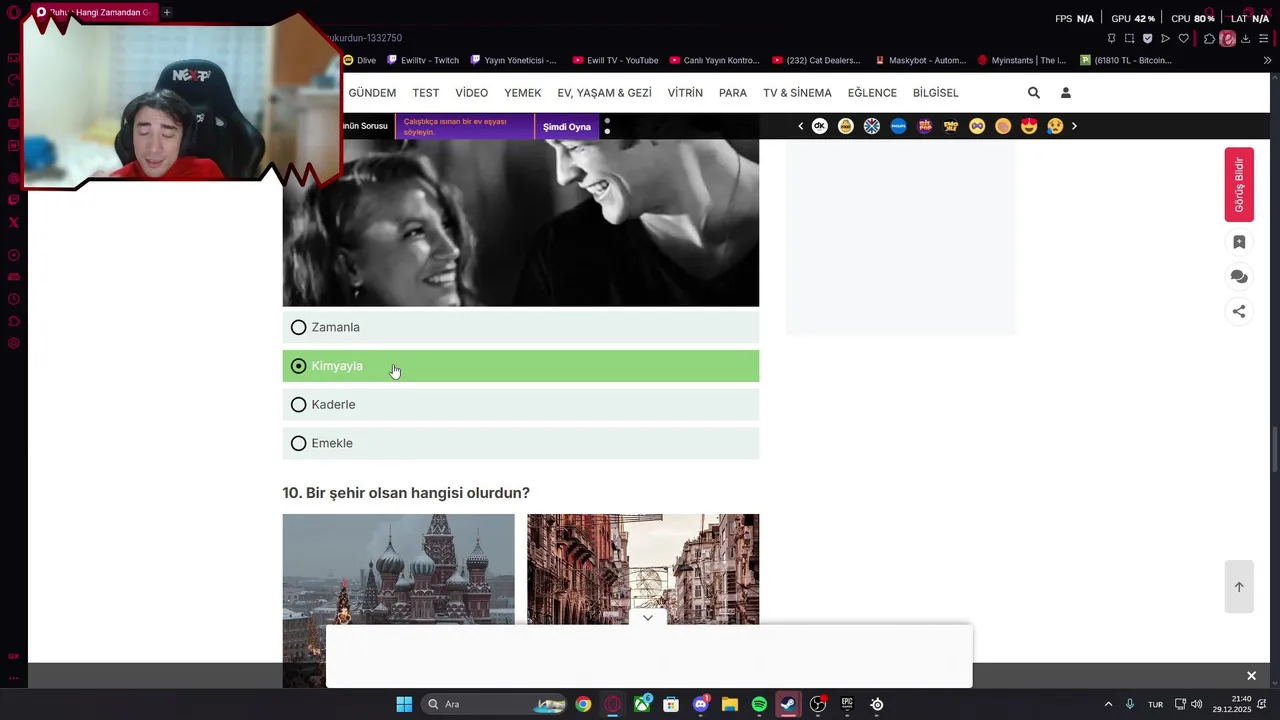Expand more bookmarks double-chevron
Screen dimensions: 1280x720
point(1267,60)
